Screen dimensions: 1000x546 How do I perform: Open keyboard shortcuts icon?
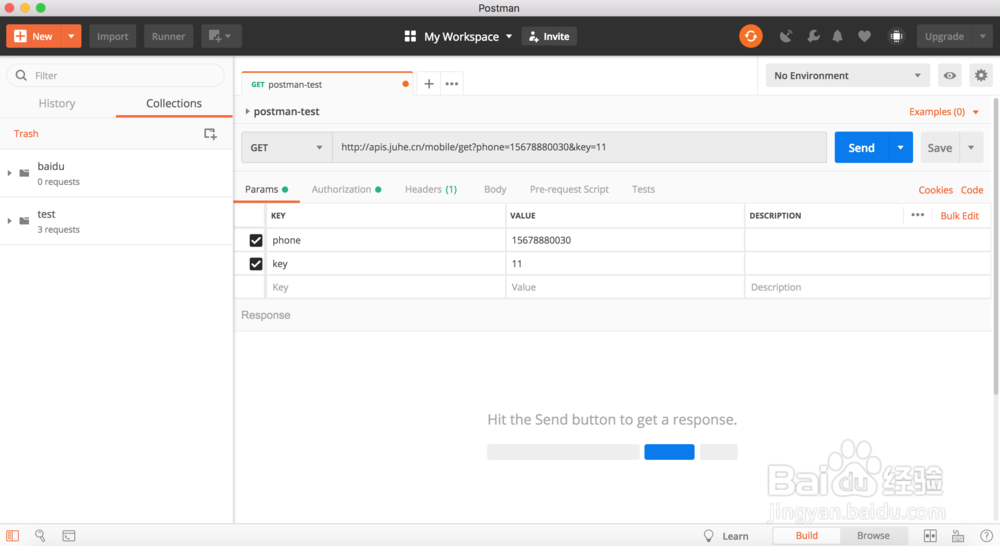(x=958, y=536)
